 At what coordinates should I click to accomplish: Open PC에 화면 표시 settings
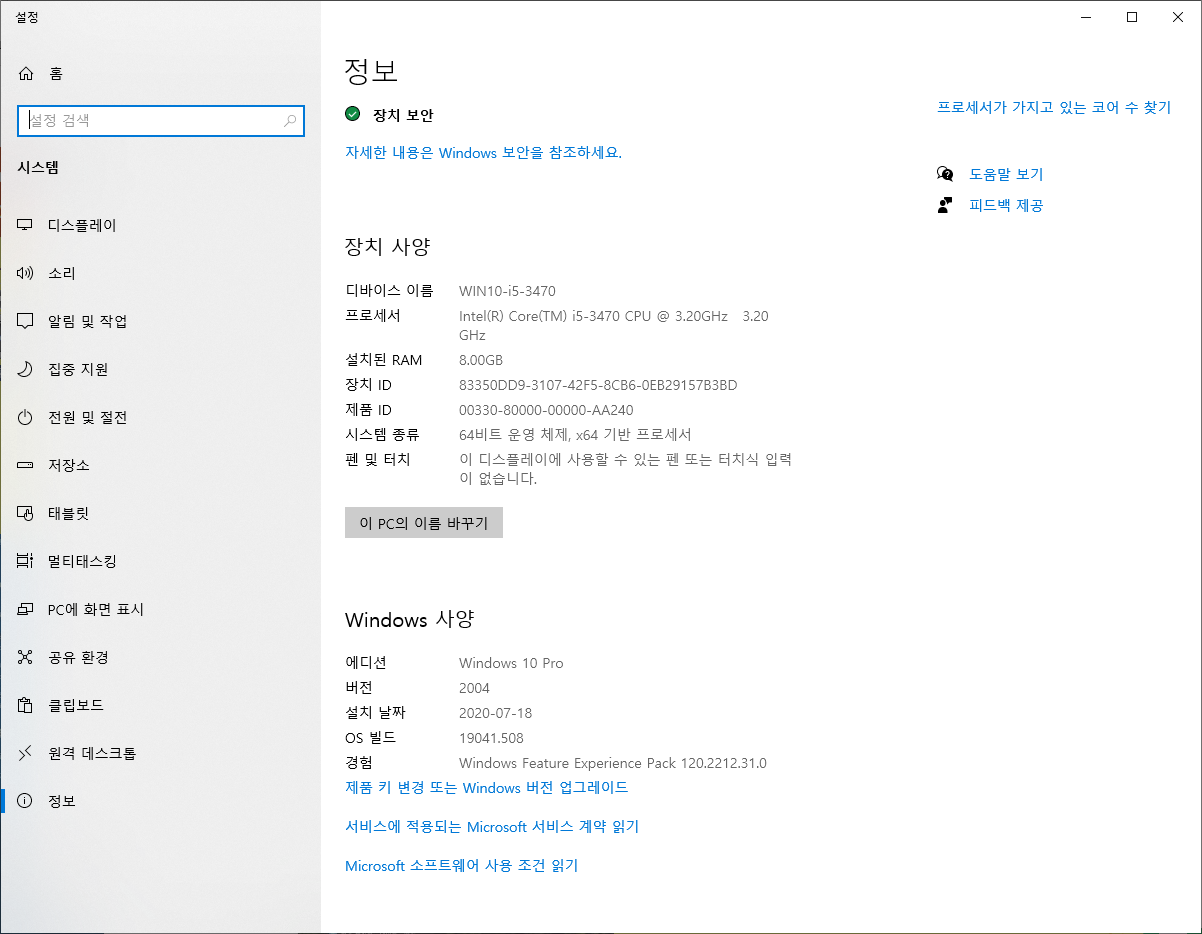(160, 609)
